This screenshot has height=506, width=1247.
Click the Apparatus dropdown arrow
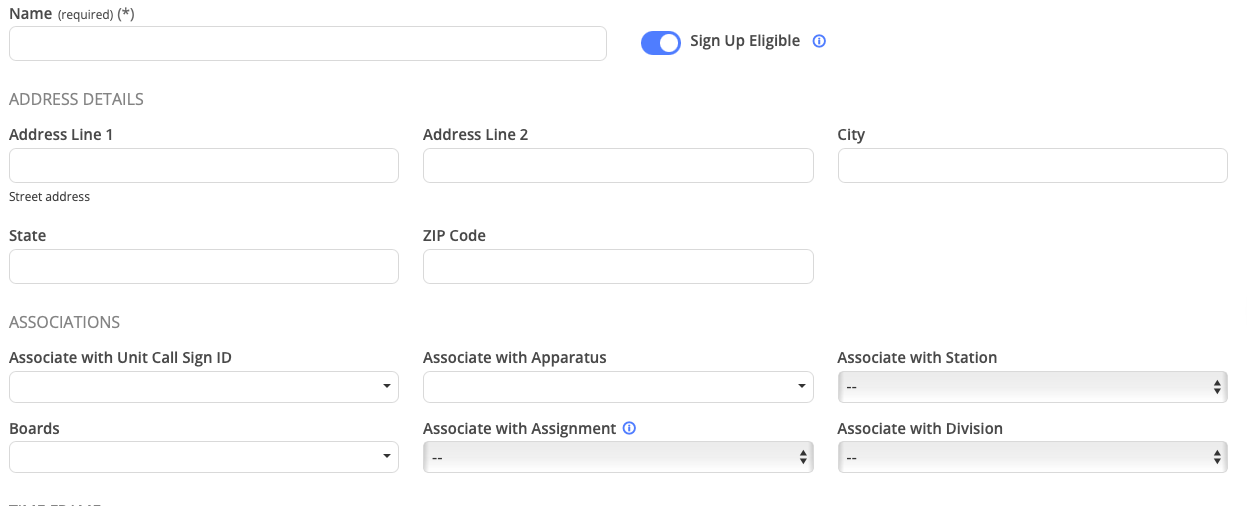click(801, 387)
